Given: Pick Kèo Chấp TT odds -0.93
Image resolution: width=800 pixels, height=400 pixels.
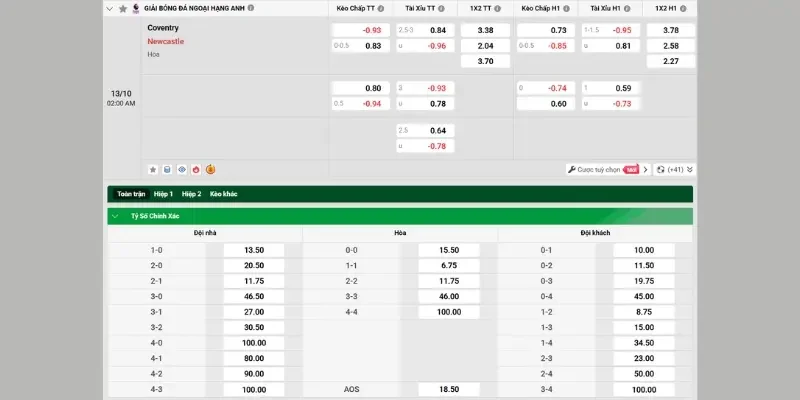Looking at the screenshot, I should [x=361, y=30].
